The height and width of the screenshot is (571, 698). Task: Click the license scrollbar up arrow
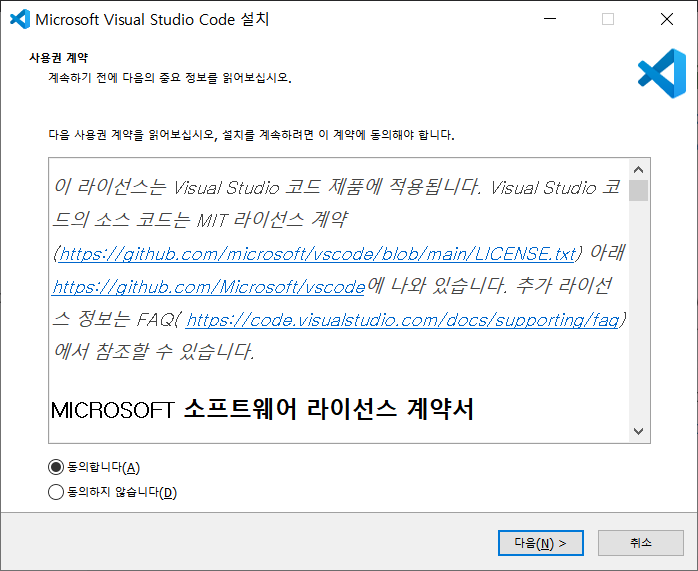pos(638,170)
